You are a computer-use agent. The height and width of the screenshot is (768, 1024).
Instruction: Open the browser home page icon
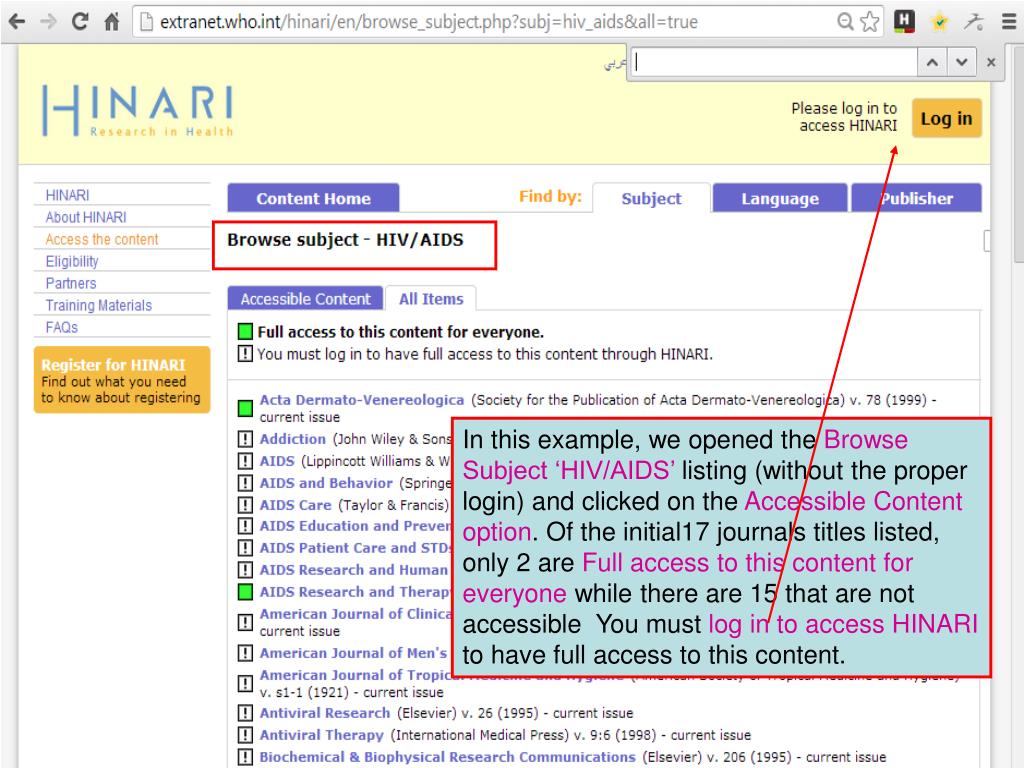click(112, 22)
